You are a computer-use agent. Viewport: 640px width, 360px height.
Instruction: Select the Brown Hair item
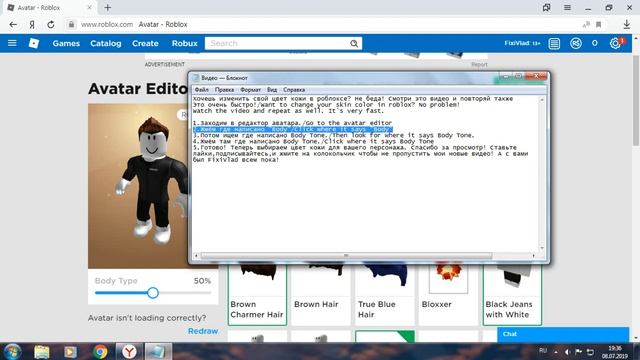321,295
